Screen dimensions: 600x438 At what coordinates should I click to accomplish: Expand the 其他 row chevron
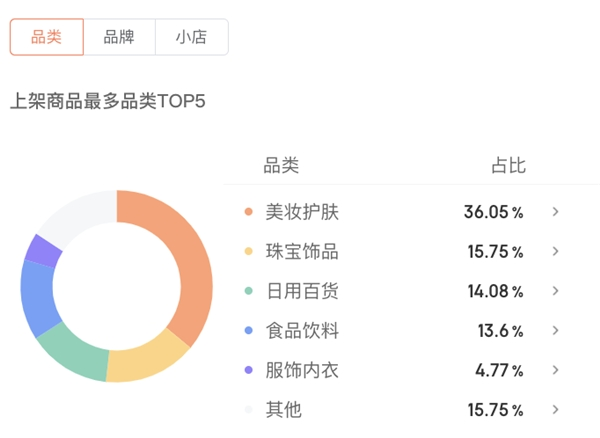coord(556,410)
